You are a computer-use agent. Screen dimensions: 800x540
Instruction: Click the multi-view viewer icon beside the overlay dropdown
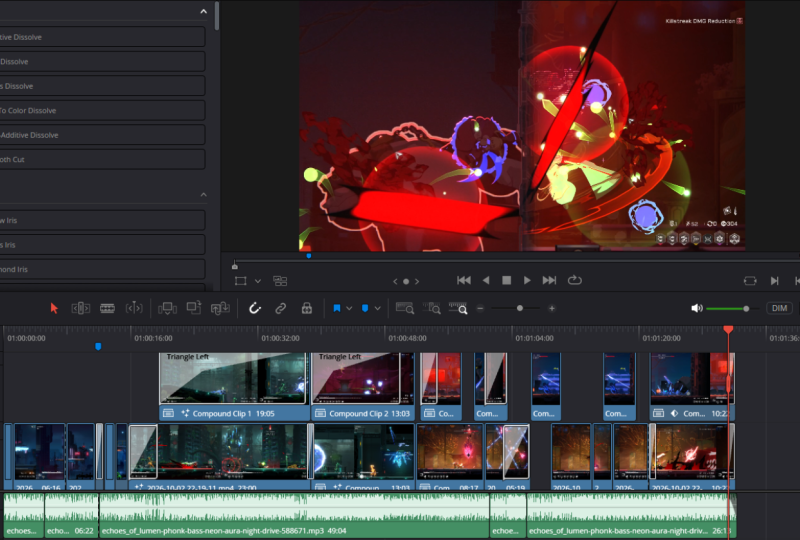(280, 281)
